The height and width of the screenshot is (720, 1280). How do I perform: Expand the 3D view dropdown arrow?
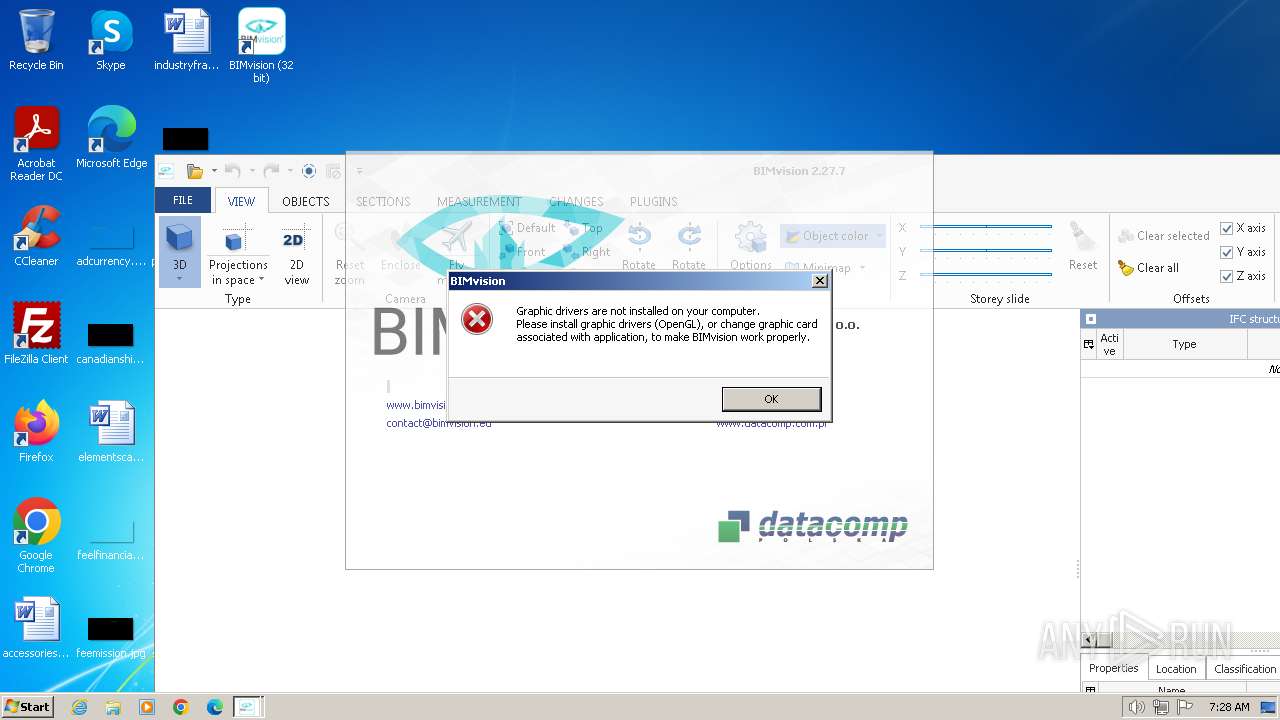pos(179,279)
